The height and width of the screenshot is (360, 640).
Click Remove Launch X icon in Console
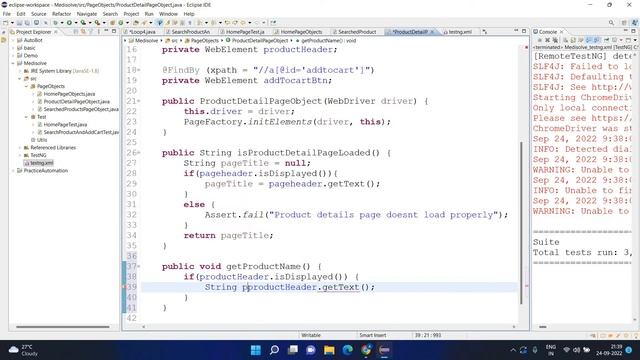tap(547, 40)
